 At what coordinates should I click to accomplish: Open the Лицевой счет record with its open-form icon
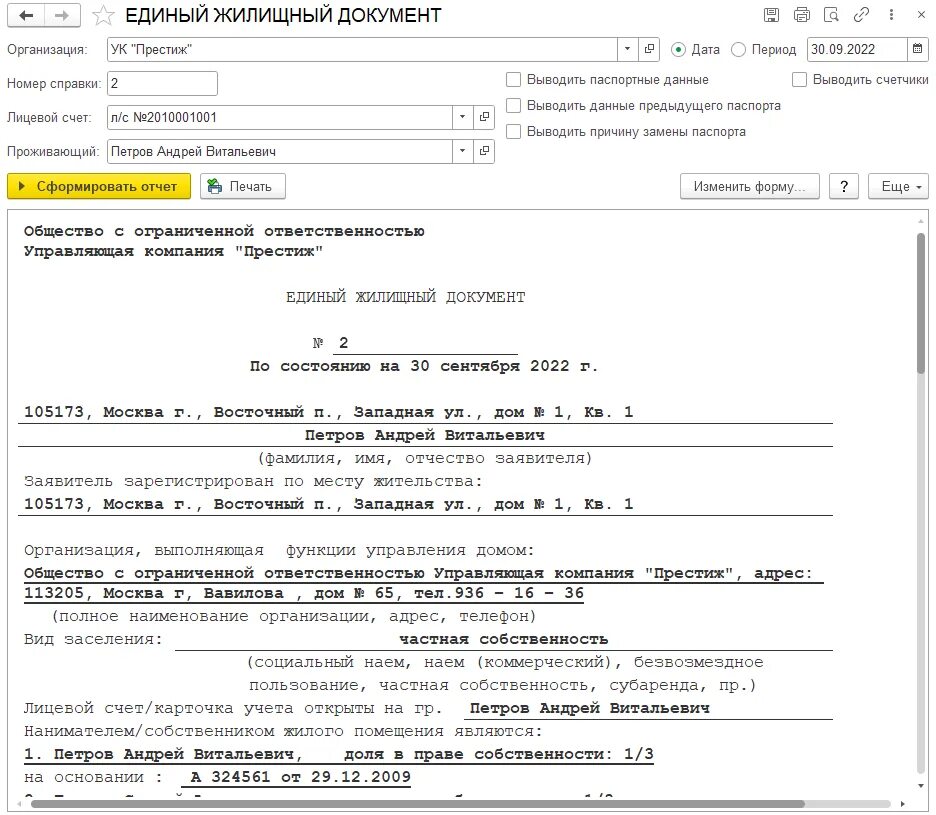coord(484,118)
